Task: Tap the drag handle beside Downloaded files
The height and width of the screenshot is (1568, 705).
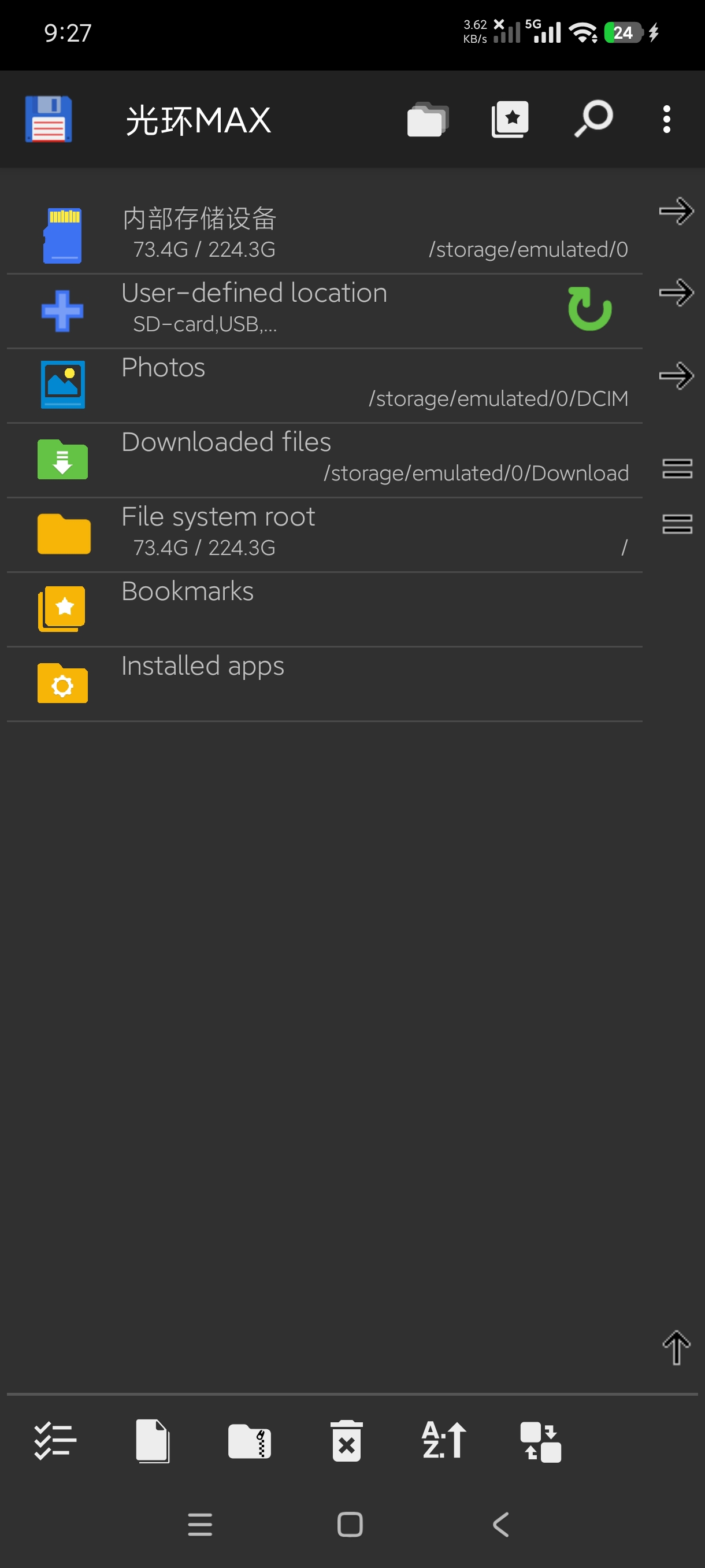Action: pyautogui.click(x=677, y=469)
